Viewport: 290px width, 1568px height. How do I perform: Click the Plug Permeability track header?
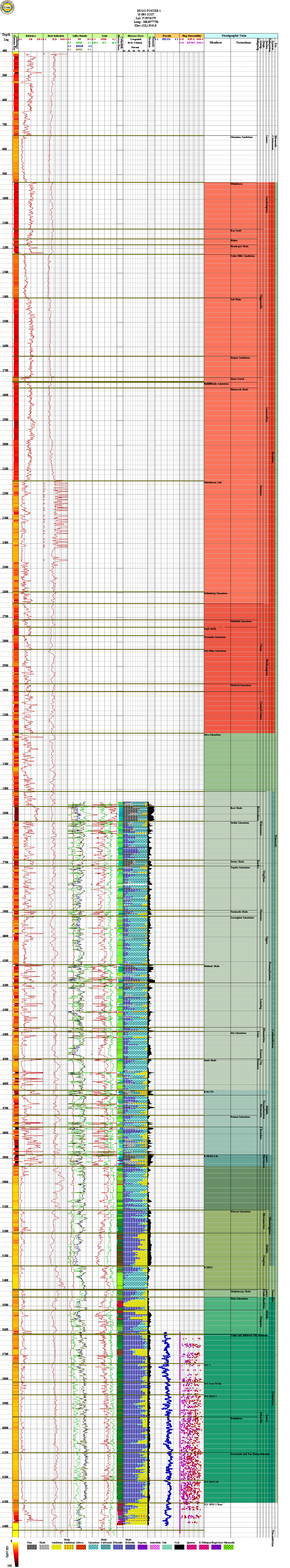(x=191, y=36)
